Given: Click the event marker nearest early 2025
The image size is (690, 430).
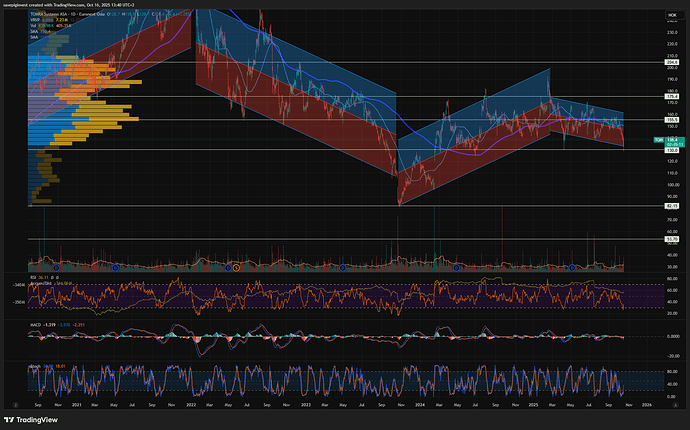Looking at the screenshot, I should point(570,268).
